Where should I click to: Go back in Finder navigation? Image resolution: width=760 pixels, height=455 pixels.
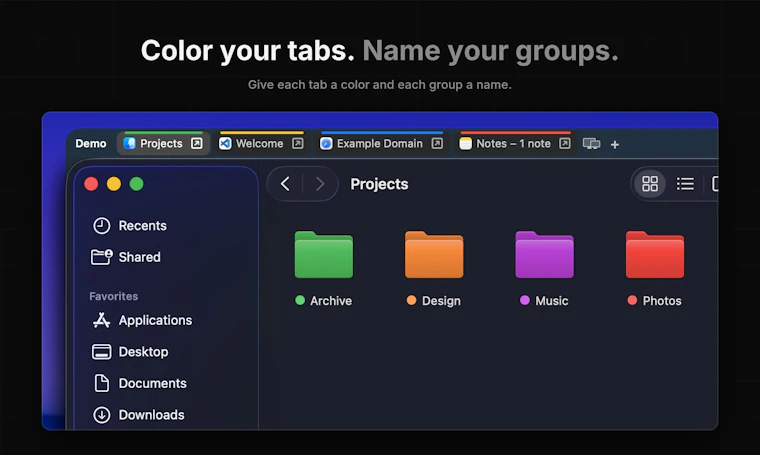pyautogui.click(x=285, y=184)
